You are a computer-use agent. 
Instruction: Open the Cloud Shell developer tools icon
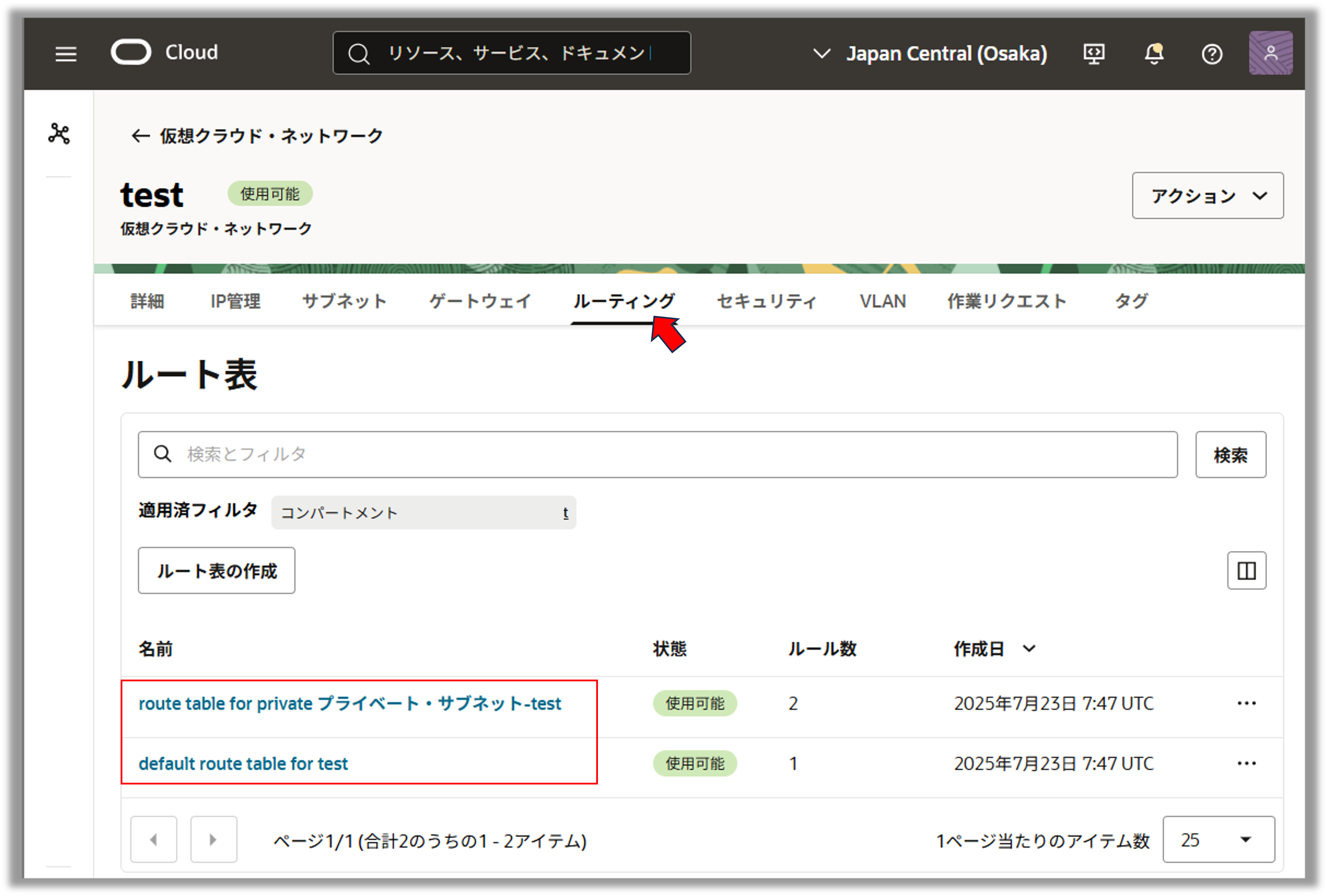pos(1093,54)
